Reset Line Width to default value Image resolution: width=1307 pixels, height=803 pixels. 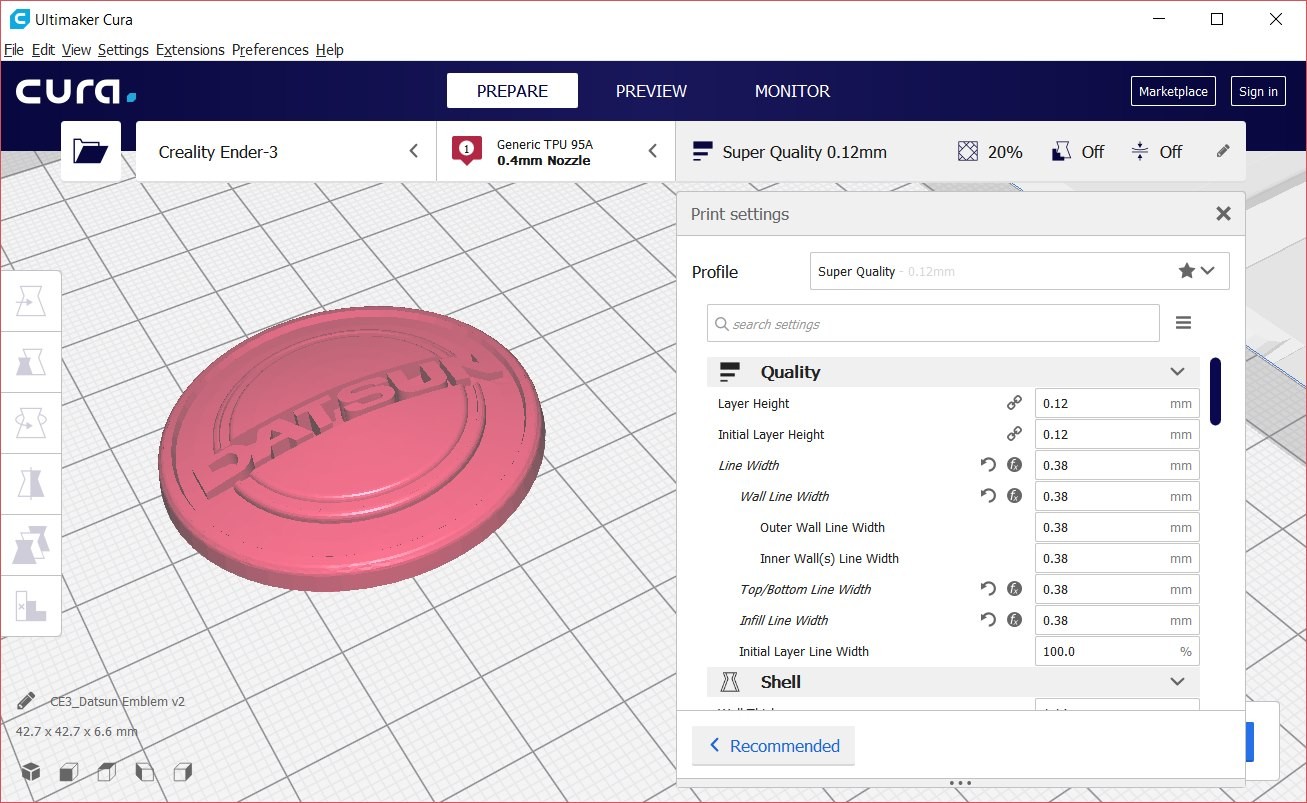click(988, 465)
